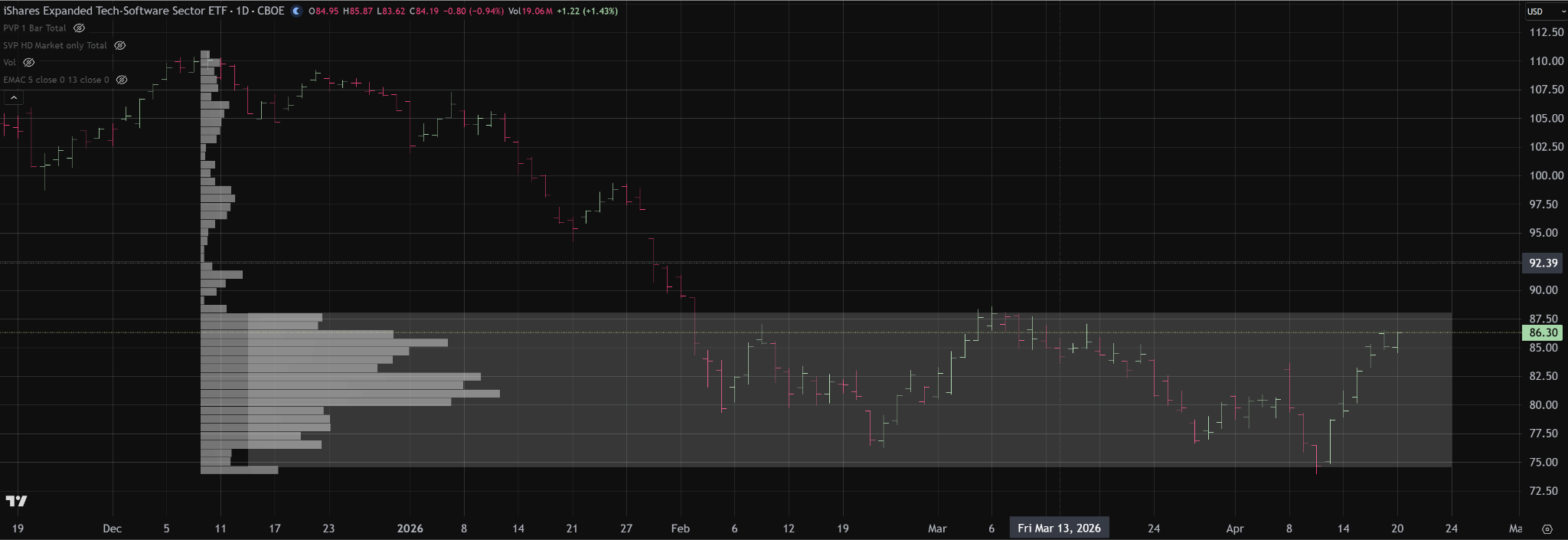The width and height of the screenshot is (1568, 540).
Task: Click the TradingView logo
Action: (x=16, y=501)
